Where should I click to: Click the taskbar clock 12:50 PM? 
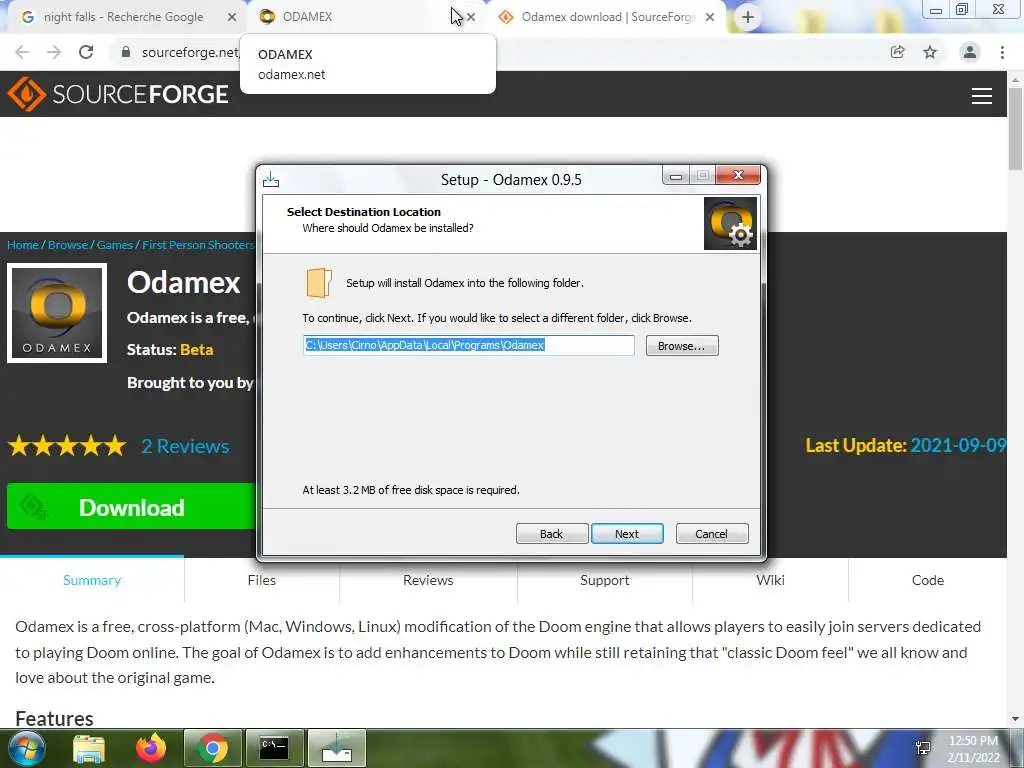(x=973, y=741)
